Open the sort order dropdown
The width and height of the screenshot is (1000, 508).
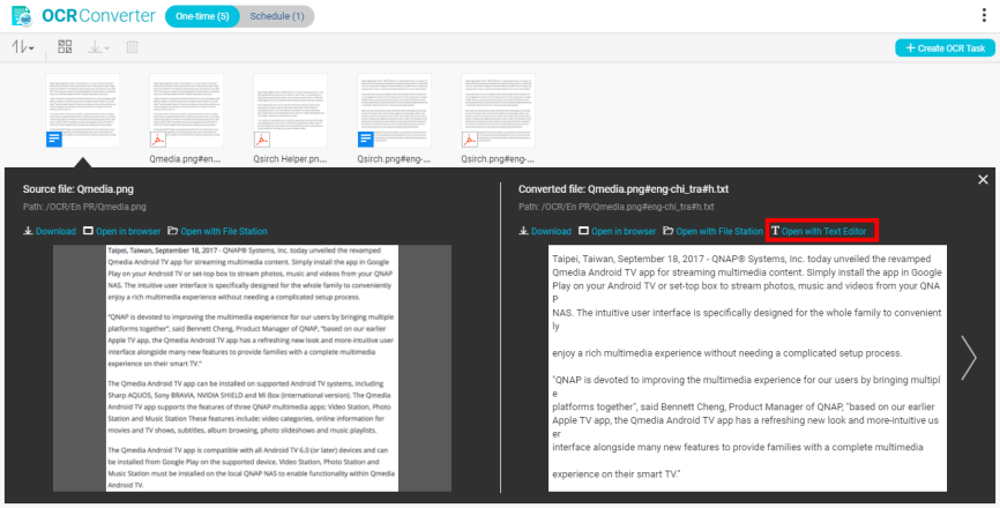[x=22, y=47]
